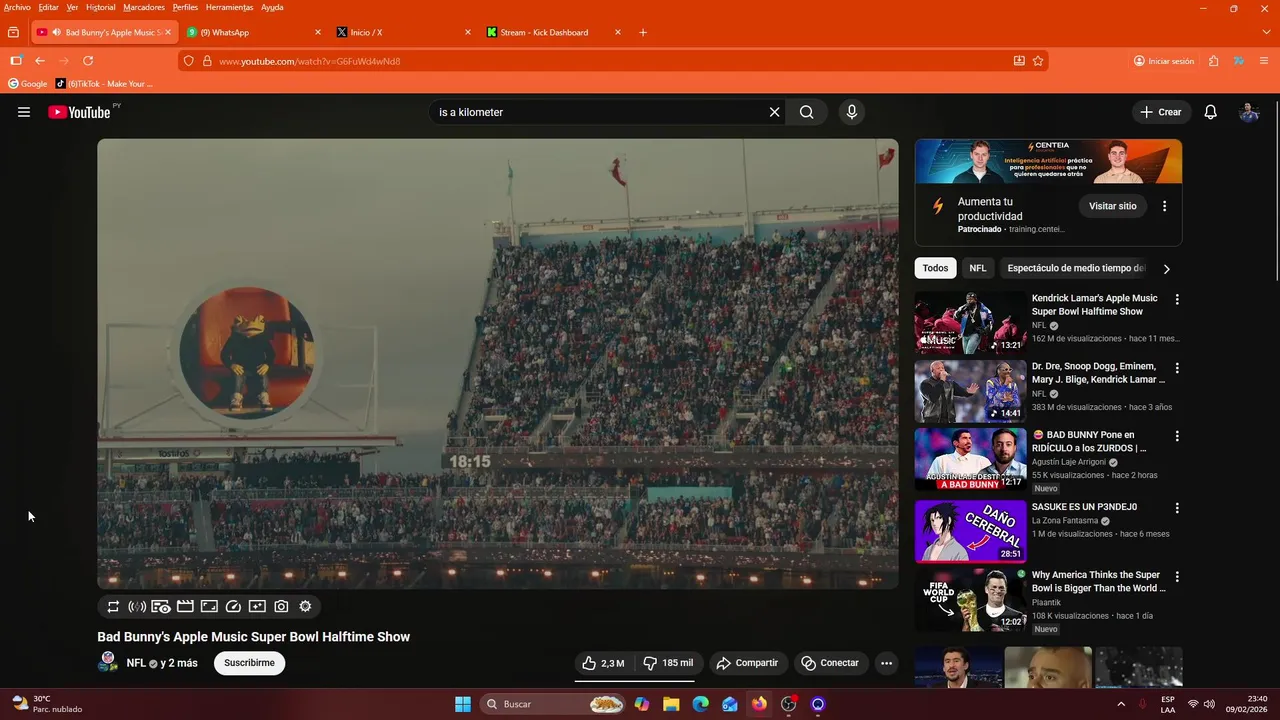The width and height of the screenshot is (1280, 720).
Task: Open the TikTok bookmark
Action: click(x=104, y=84)
